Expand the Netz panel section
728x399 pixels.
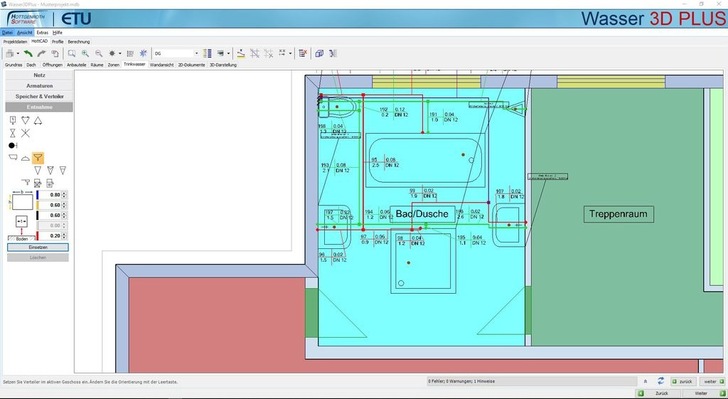coord(39,75)
